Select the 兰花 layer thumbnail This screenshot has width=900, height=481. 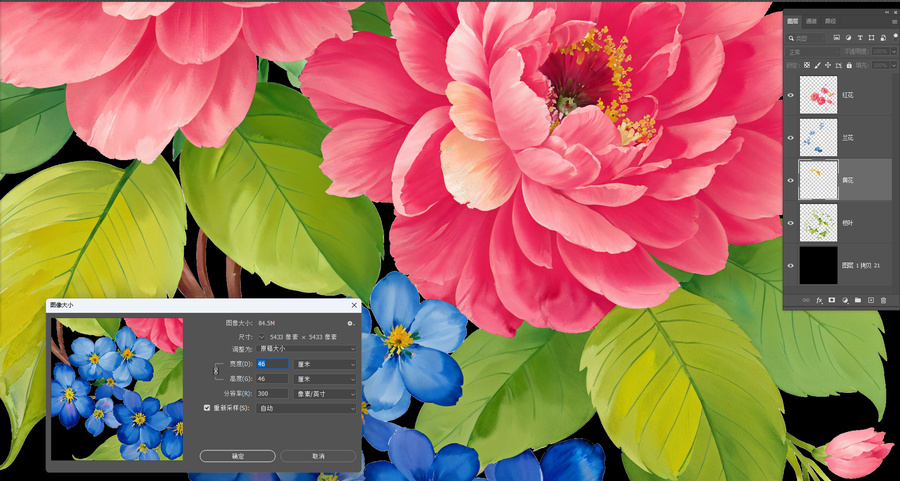click(818, 138)
